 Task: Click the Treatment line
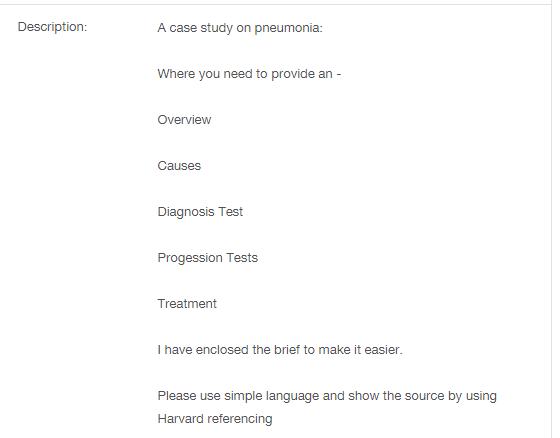coord(187,304)
